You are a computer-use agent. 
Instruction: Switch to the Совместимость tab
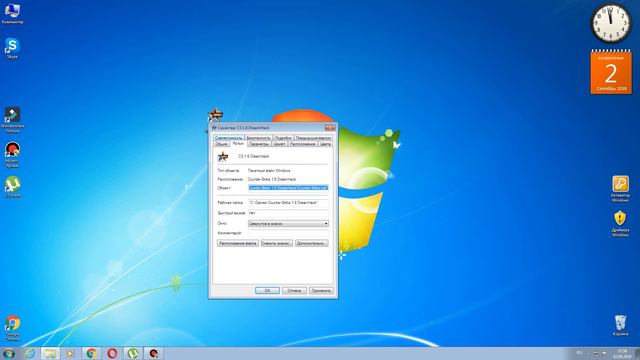[x=229, y=138]
